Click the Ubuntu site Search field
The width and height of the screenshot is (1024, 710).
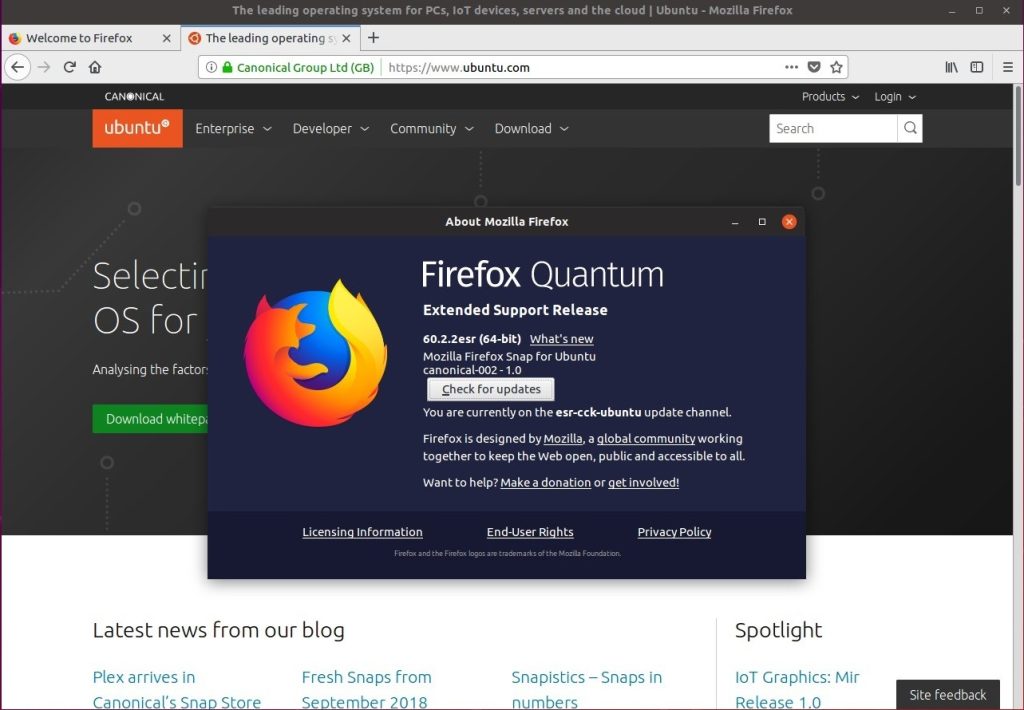[x=833, y=129]
